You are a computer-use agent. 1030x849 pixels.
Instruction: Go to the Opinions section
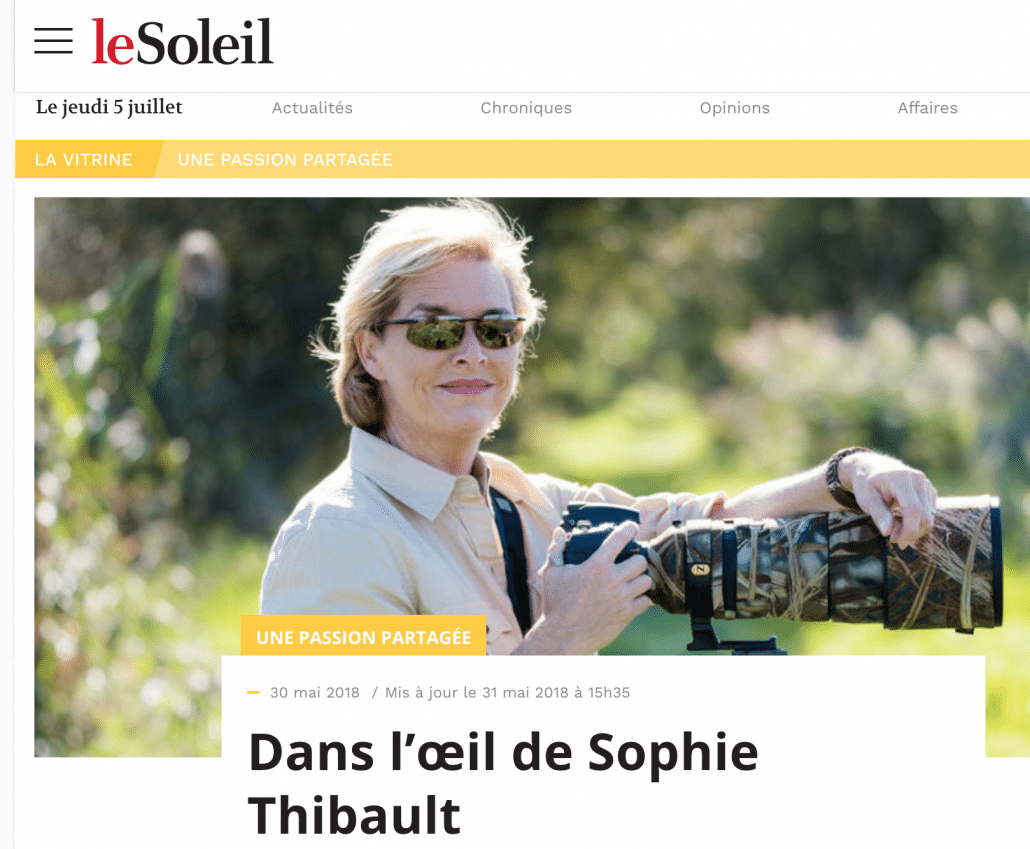734,108
